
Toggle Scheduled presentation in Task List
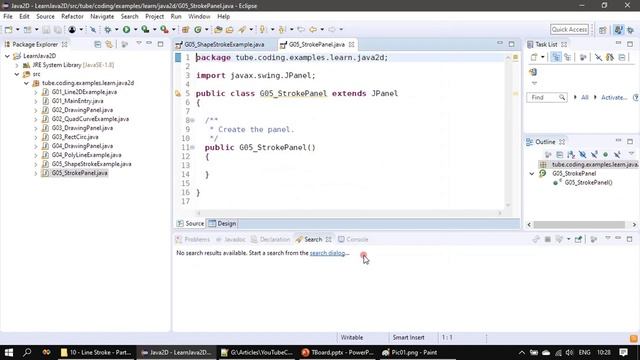pos(567,57)
